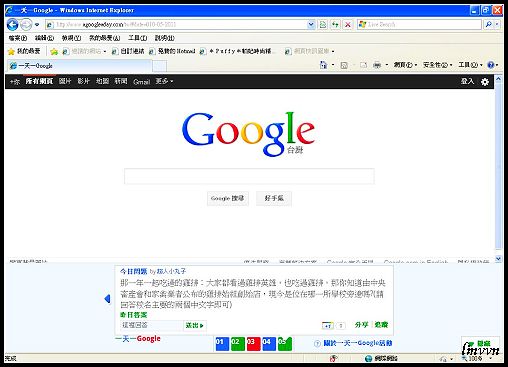Click 登入 sign in link
Viewport: 508px width, 367px height.
(467, 81)
